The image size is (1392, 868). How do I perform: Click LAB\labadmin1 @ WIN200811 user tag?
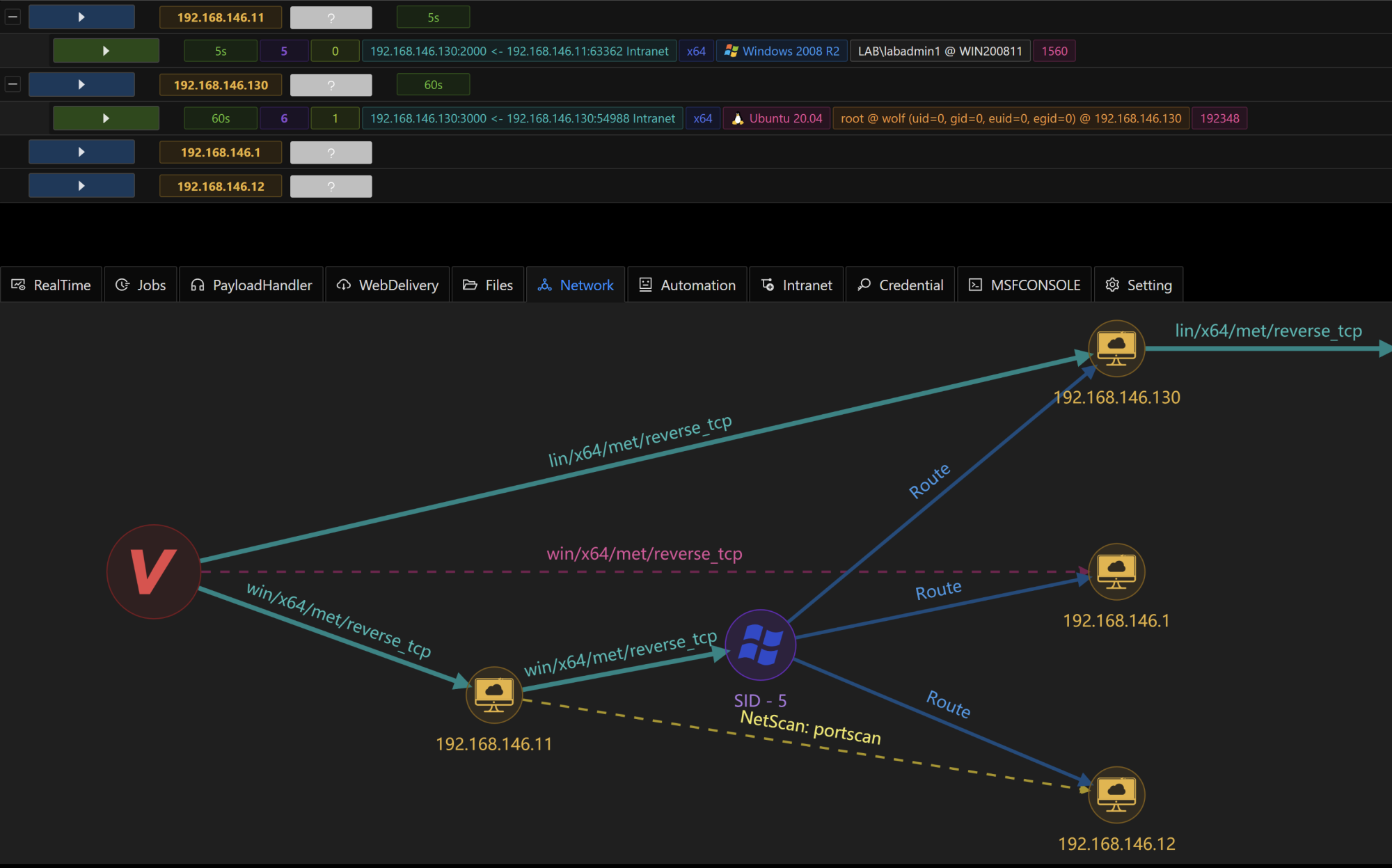[940, 51]
